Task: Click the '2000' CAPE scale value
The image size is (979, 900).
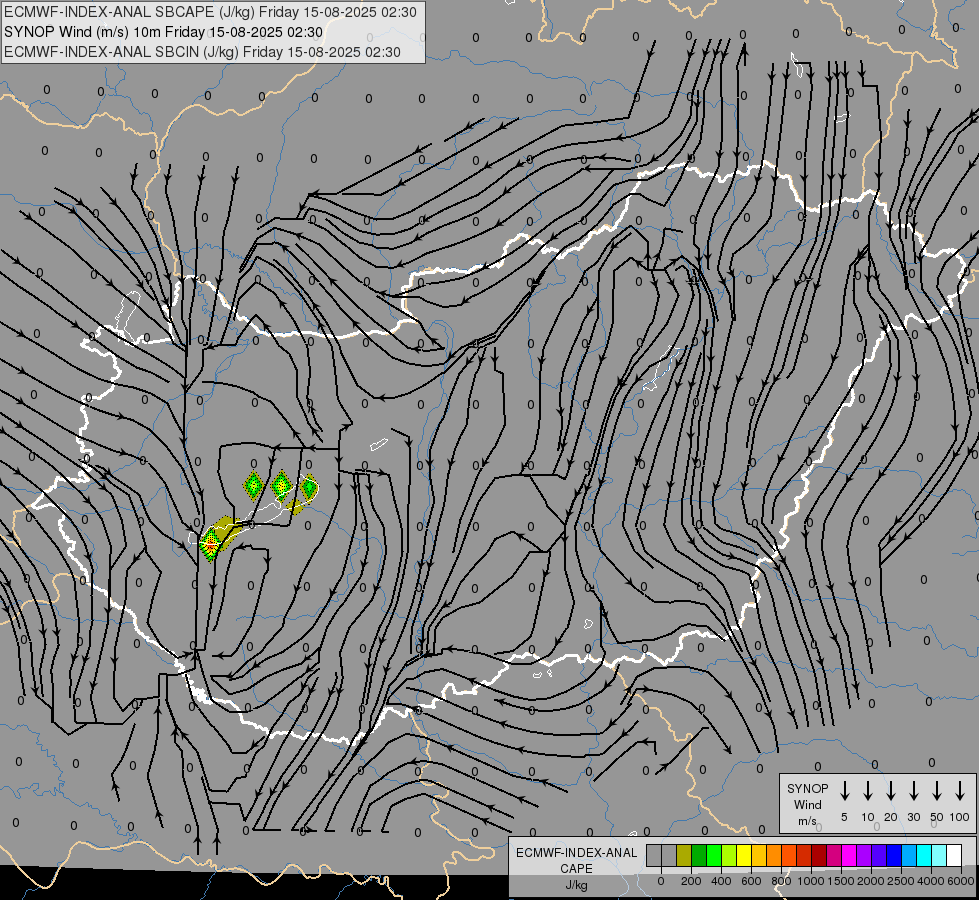Action: click(871, 881)
